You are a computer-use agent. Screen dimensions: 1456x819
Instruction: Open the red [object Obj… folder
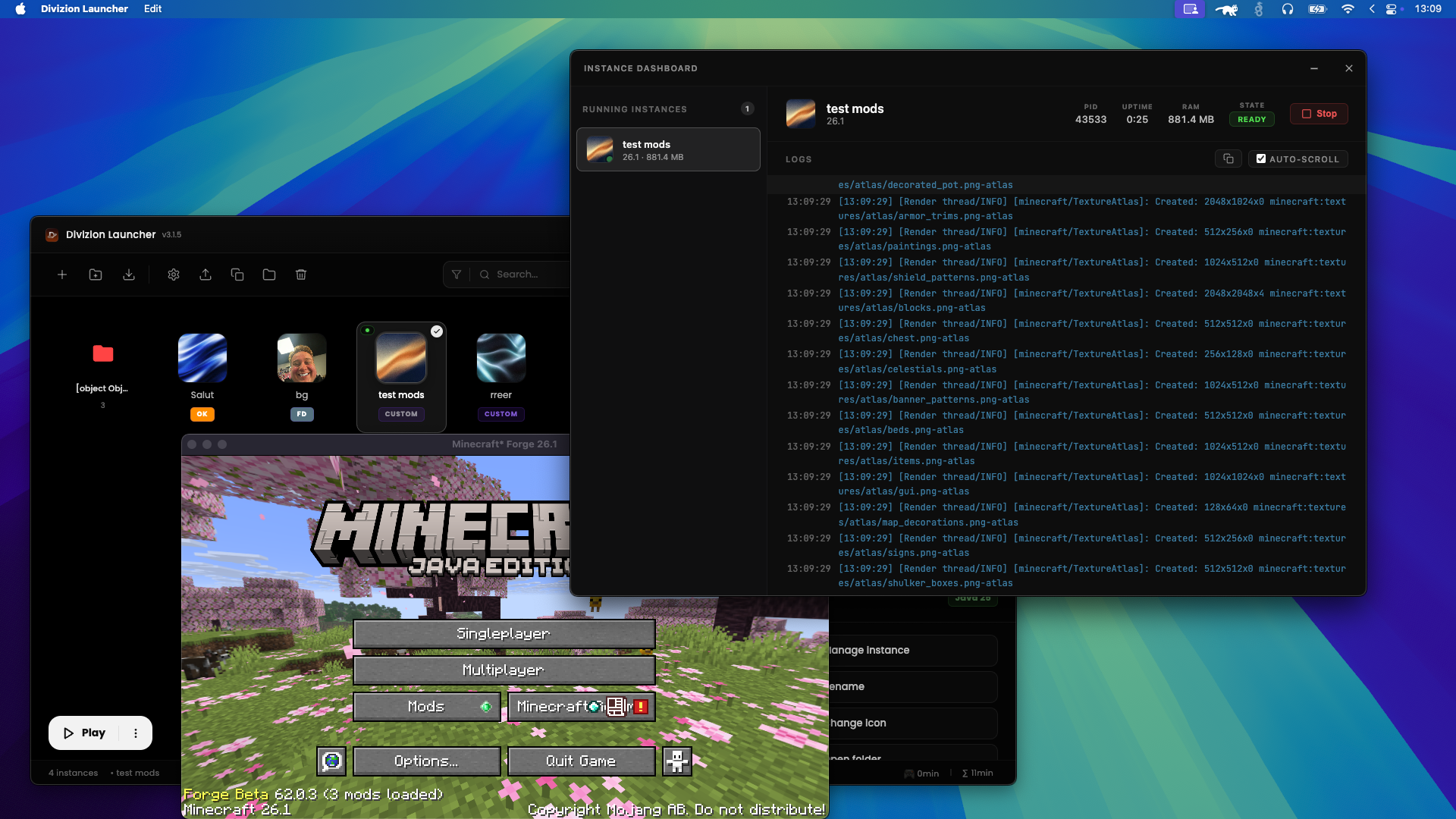click(x=103, y=353)
